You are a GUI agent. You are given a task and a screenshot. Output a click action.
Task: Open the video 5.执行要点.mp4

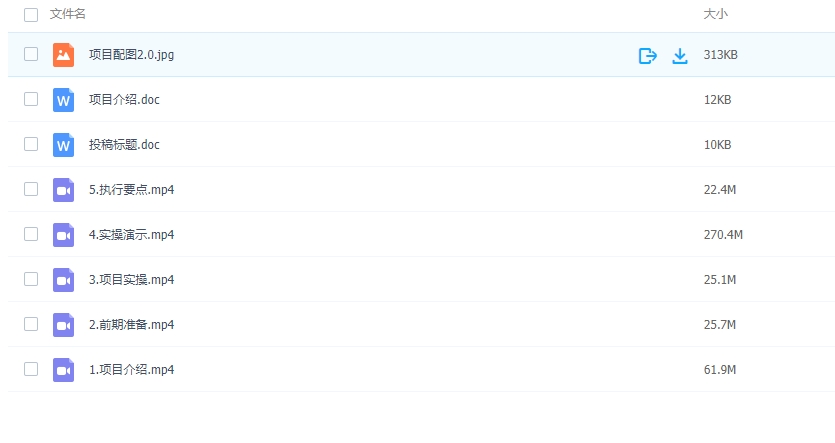pyautogui.click(x=131, y=190)
